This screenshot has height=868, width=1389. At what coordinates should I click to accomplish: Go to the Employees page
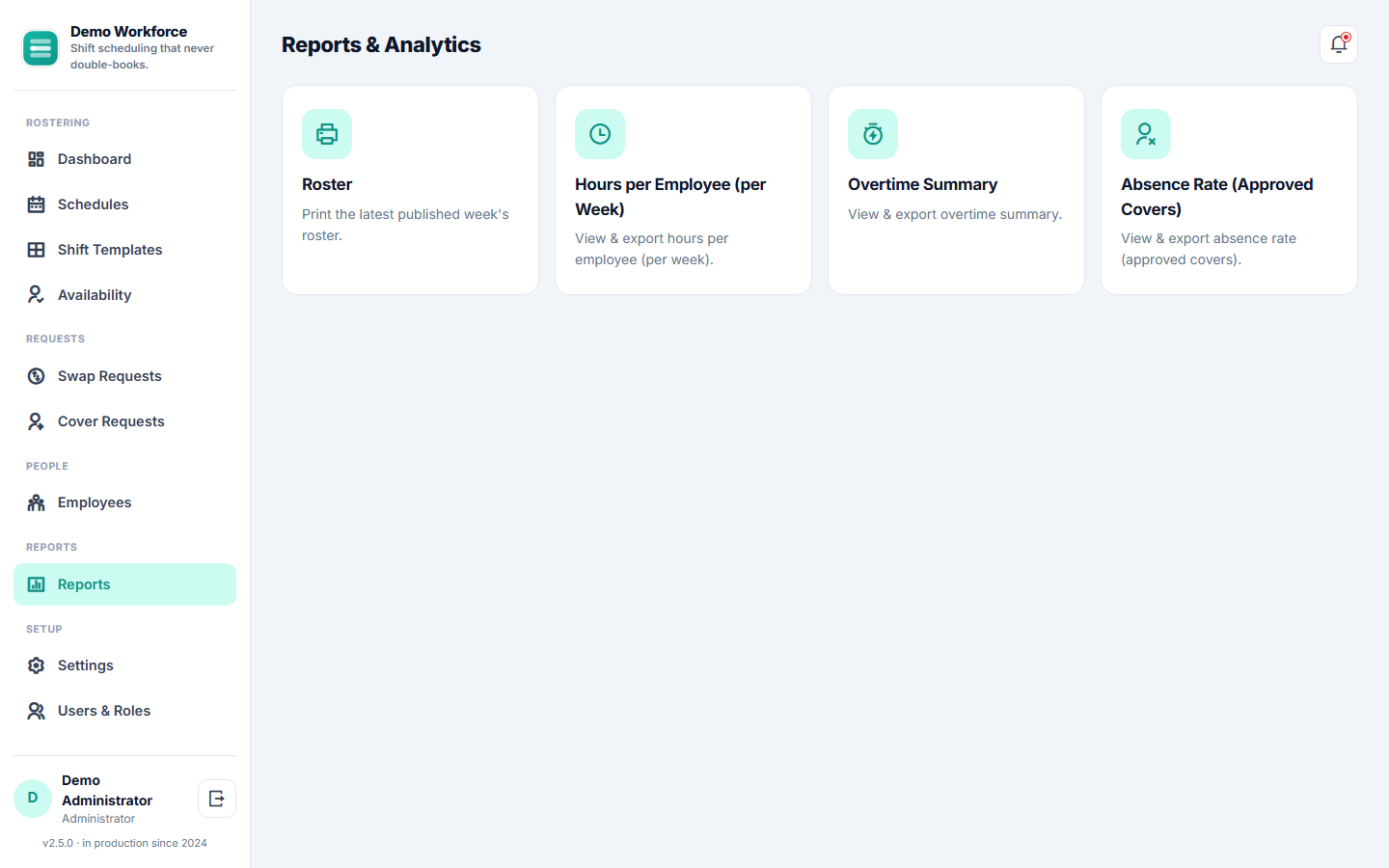pyautogui.click(x=124, y=502)
